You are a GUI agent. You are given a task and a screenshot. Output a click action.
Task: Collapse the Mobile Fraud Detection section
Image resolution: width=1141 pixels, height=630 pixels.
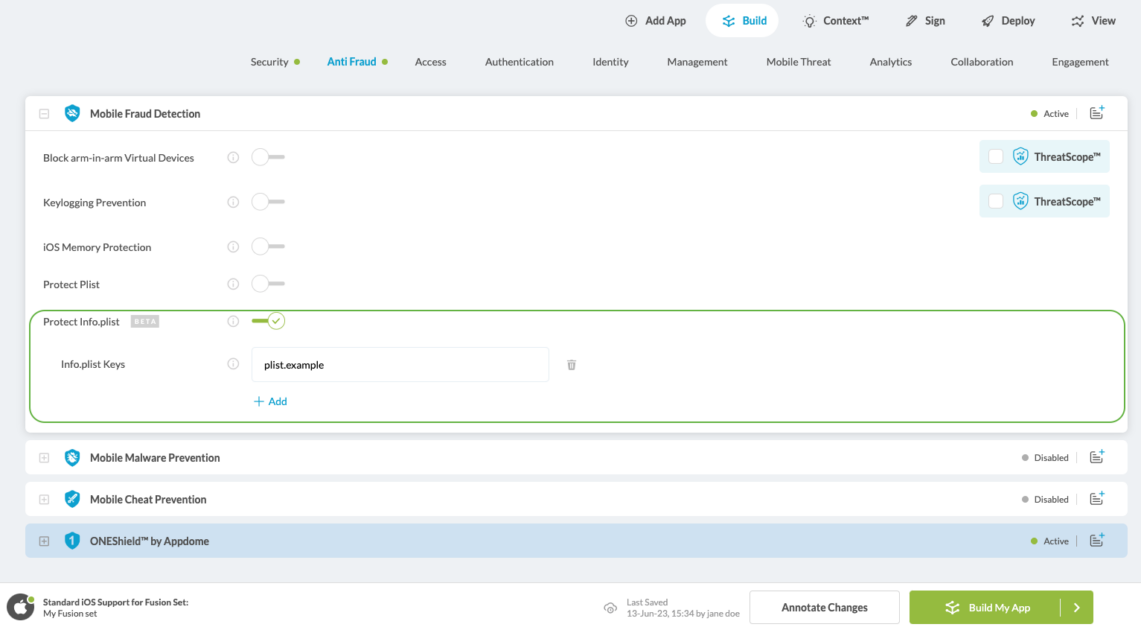coord(44,114)
